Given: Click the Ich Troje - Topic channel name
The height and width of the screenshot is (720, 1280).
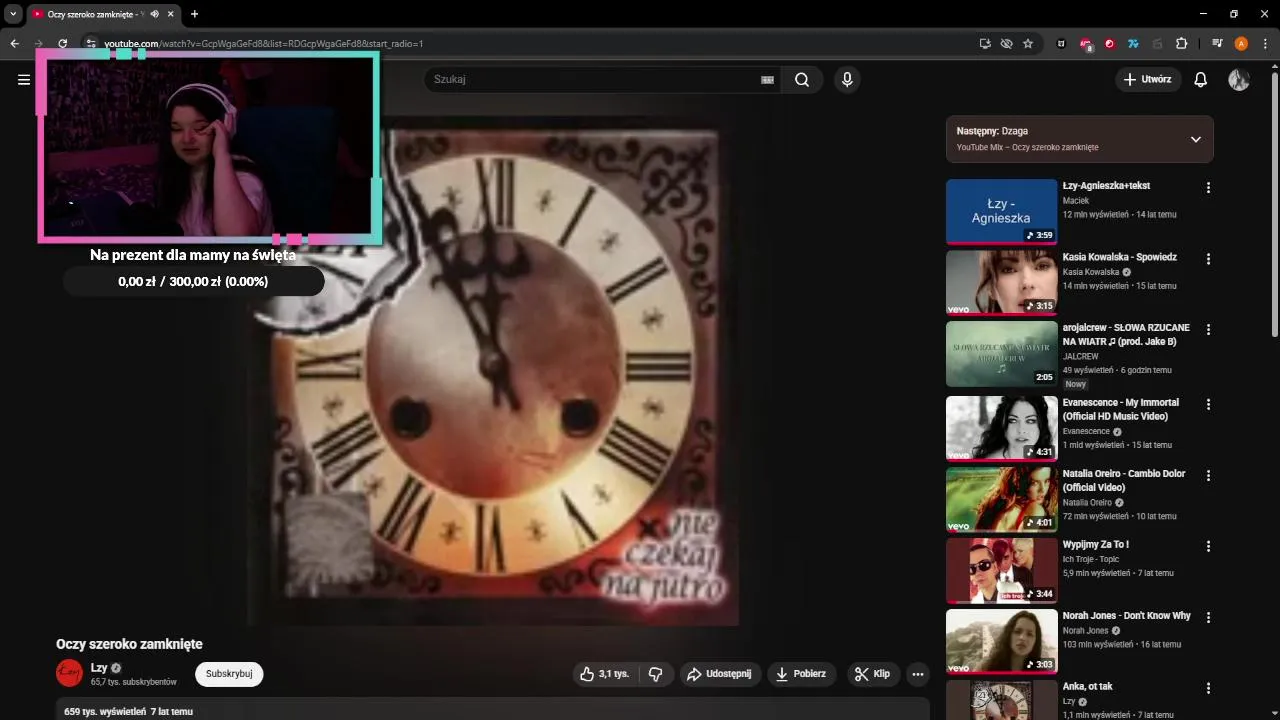Looking at the screenshot, I should pyautogui.click(x=1091, y=559).
